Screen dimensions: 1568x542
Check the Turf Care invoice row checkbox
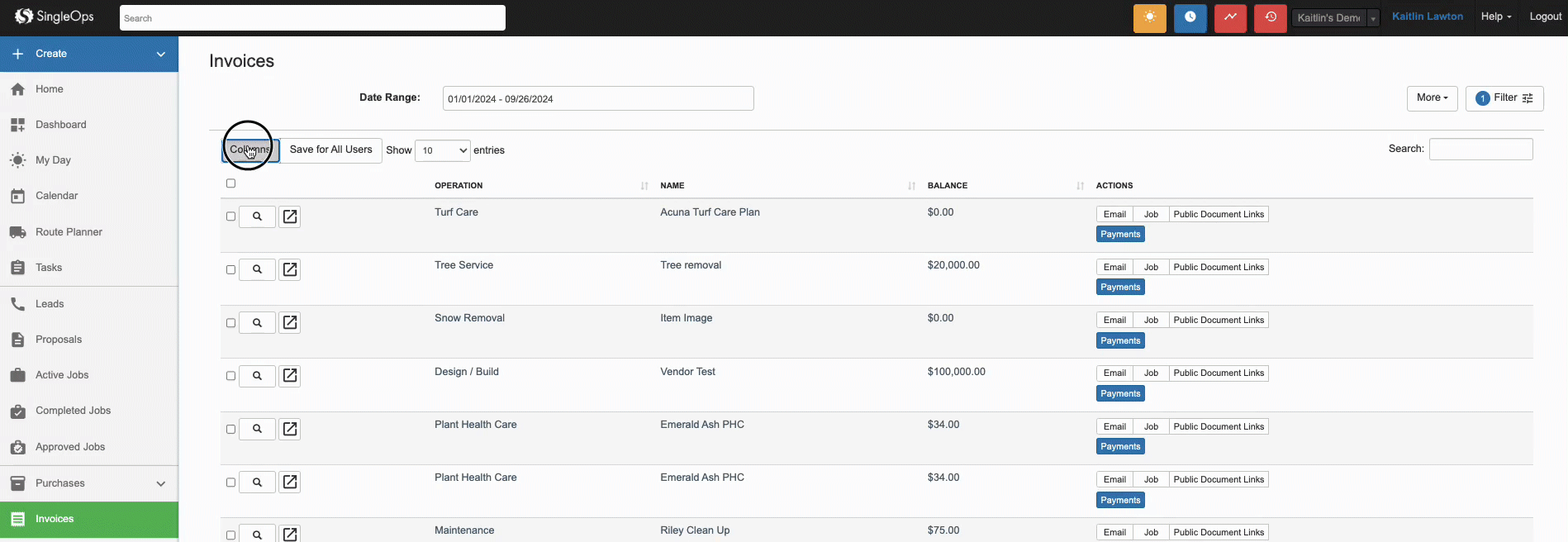pyautogui.click(x=230, y=216)
